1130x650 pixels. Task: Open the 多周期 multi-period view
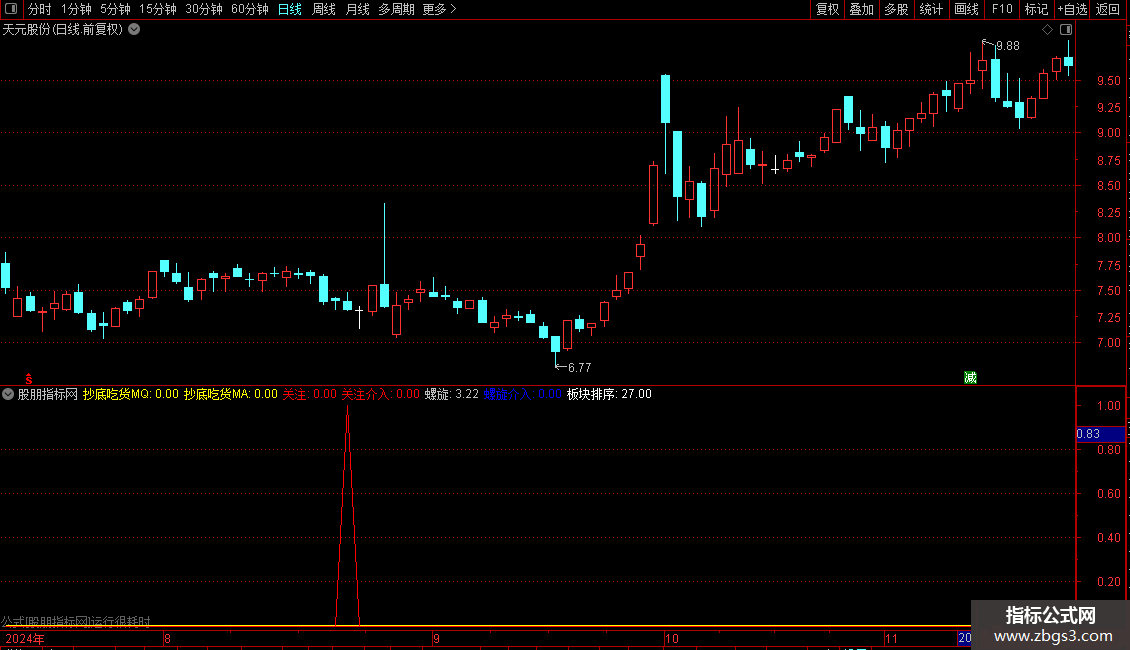click(x=396, y=9)
